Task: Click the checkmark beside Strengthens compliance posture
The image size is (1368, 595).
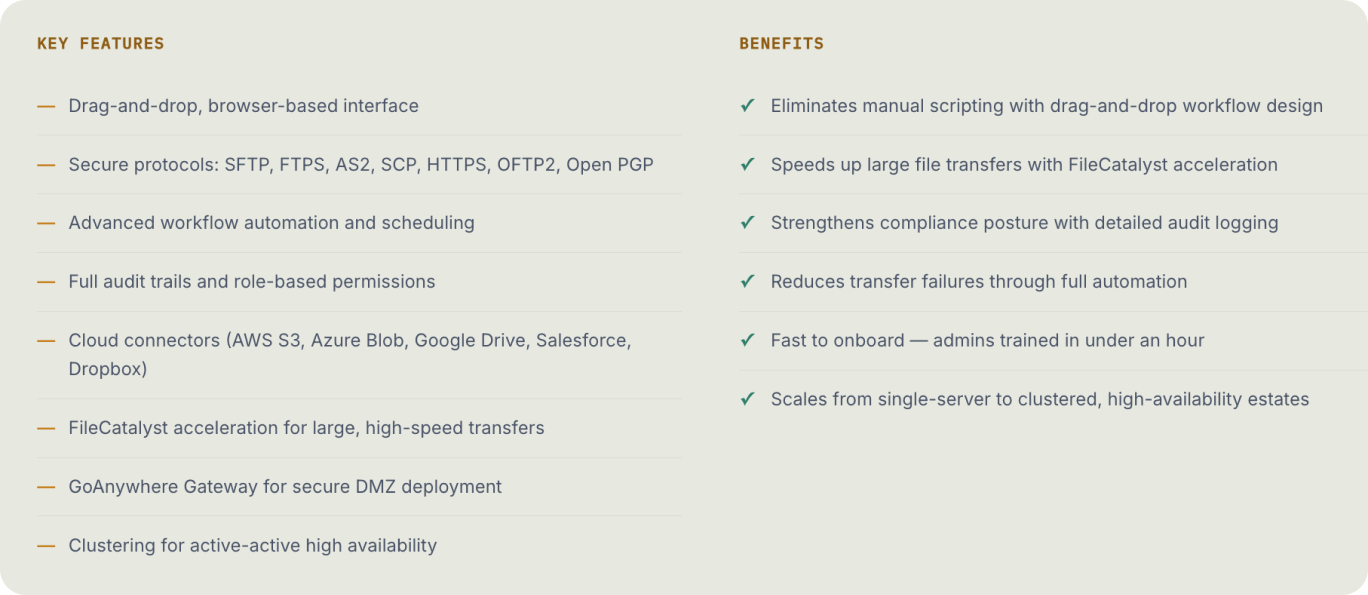Action: coord(747,222)
